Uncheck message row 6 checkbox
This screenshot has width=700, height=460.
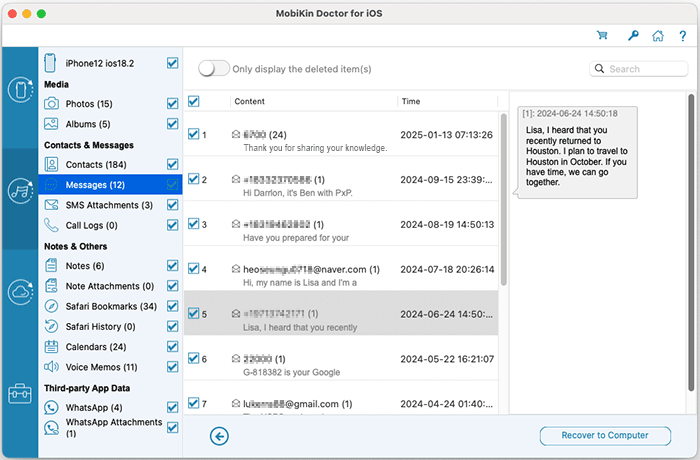pos(193,358)
